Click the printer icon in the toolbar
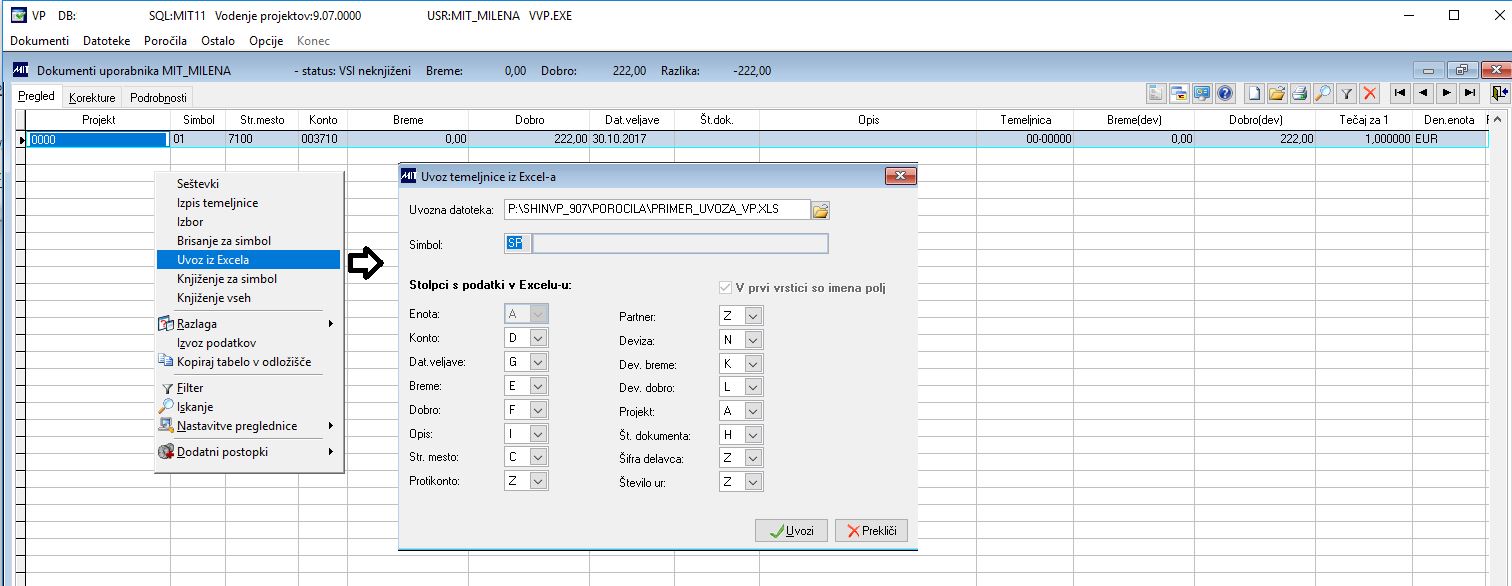The image size is (1512, 586). point(1300,93)
